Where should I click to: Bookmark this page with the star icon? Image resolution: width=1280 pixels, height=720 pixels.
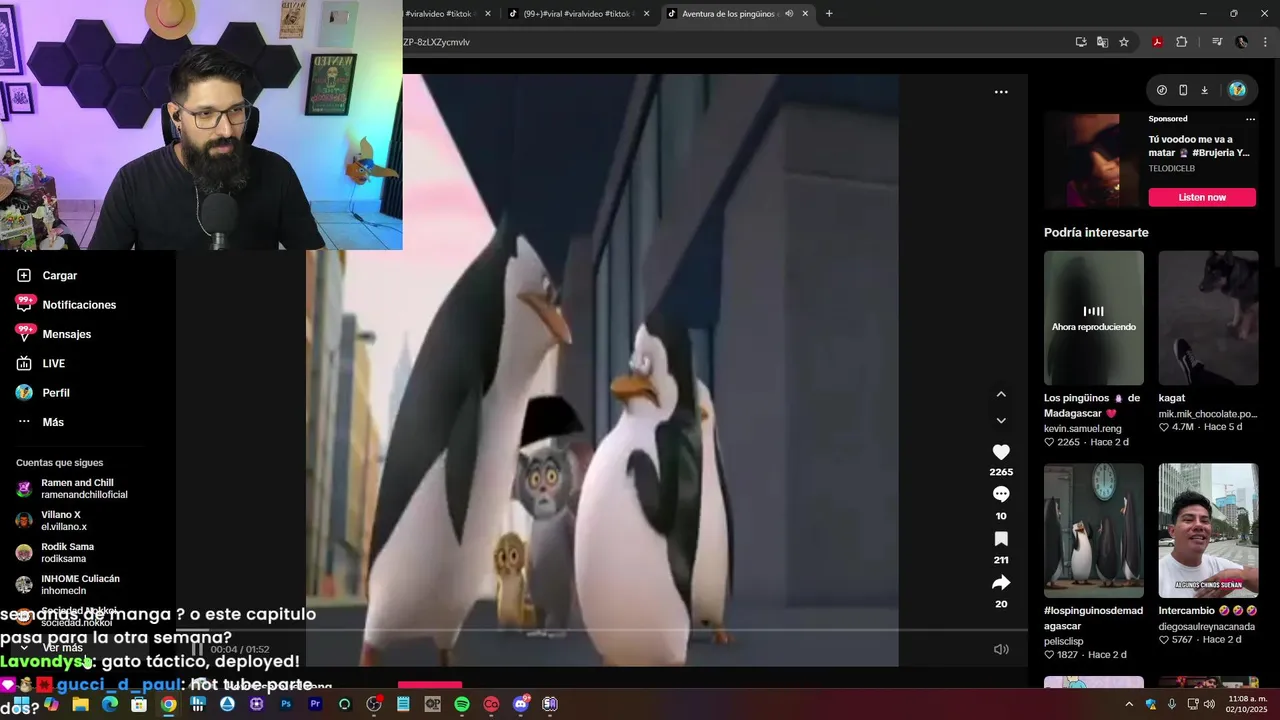pos(1124,42)
